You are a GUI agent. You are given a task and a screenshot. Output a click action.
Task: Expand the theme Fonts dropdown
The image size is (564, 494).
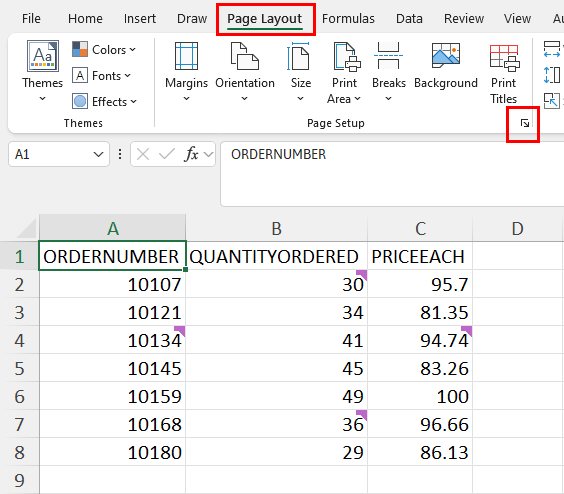point(102,76)
